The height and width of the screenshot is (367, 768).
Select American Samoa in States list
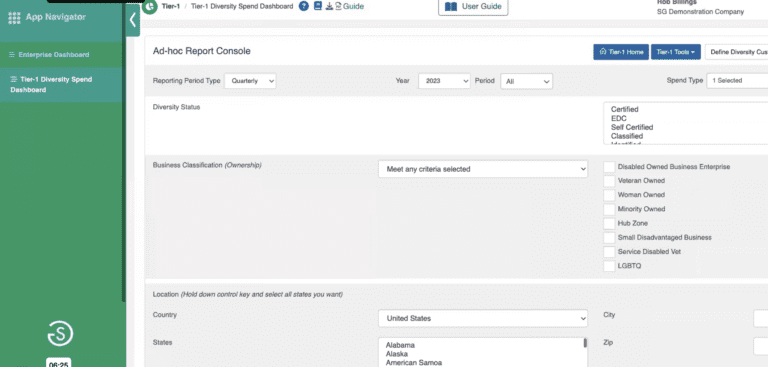[414, 363]
